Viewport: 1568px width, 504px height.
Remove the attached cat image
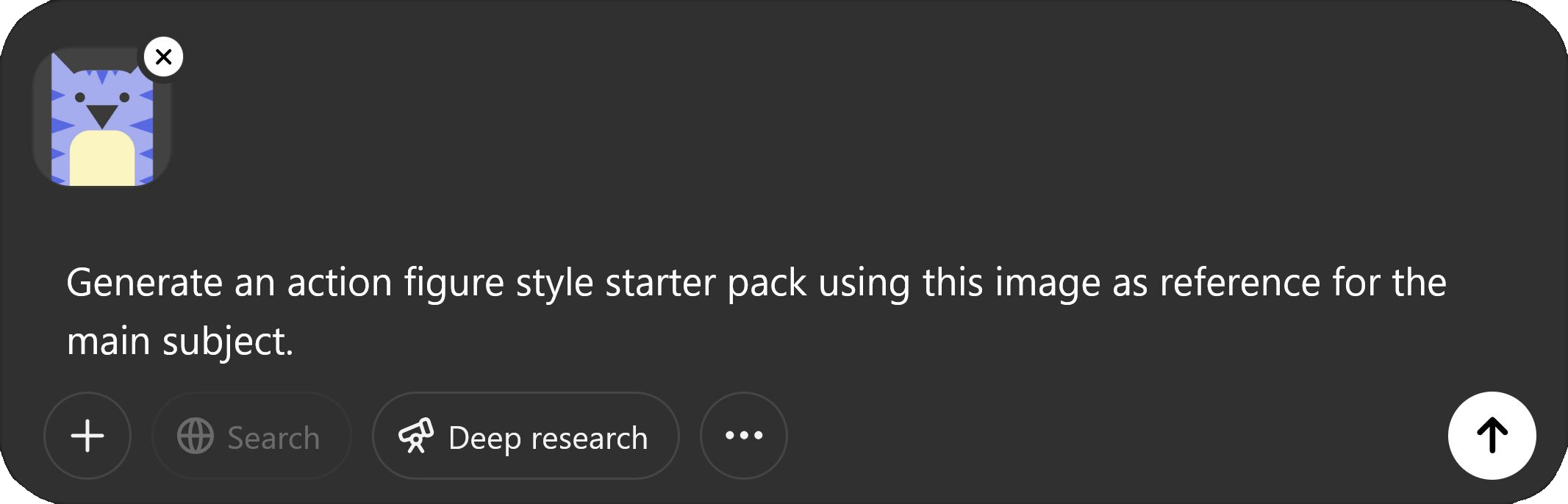[x=163, y=57]
